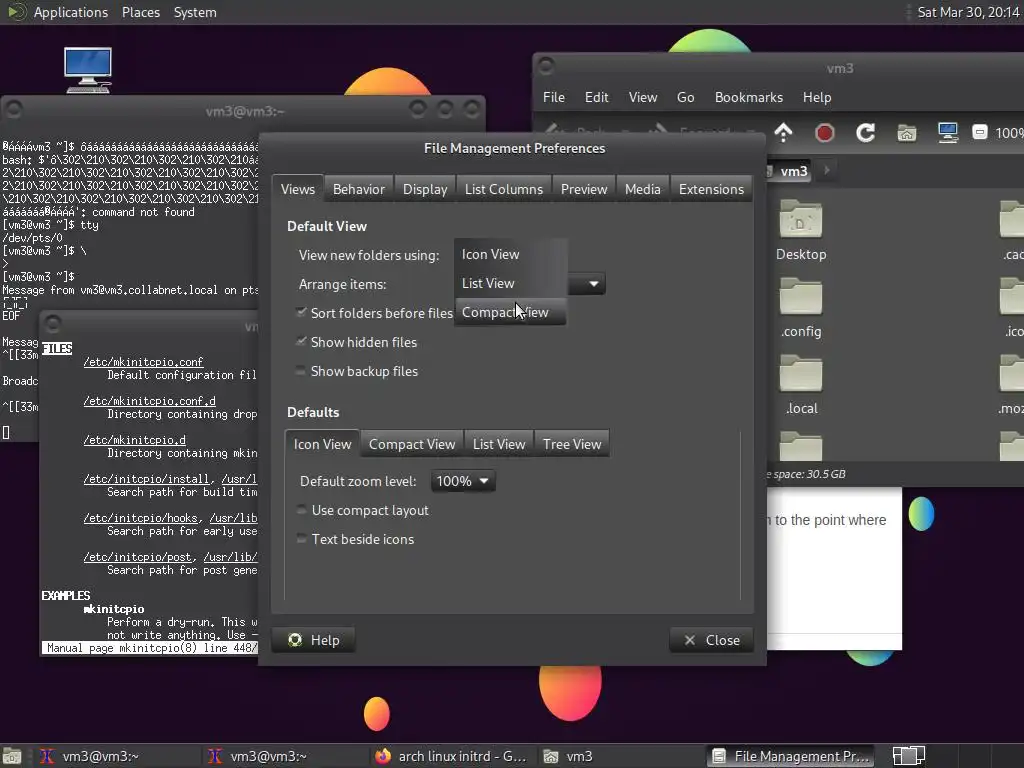Click the Applications menu logo icon in top panel
The width and height of the screenshot is (1024, 768).
tap(16, 12)
